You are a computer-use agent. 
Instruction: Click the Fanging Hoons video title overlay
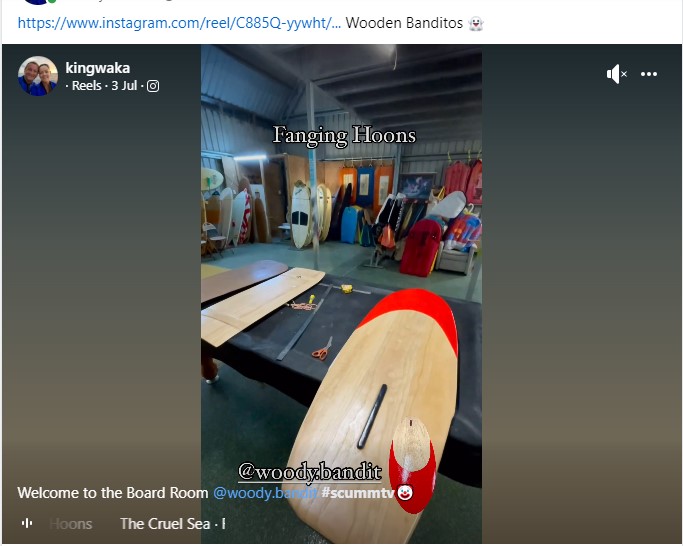pos(344,135)
